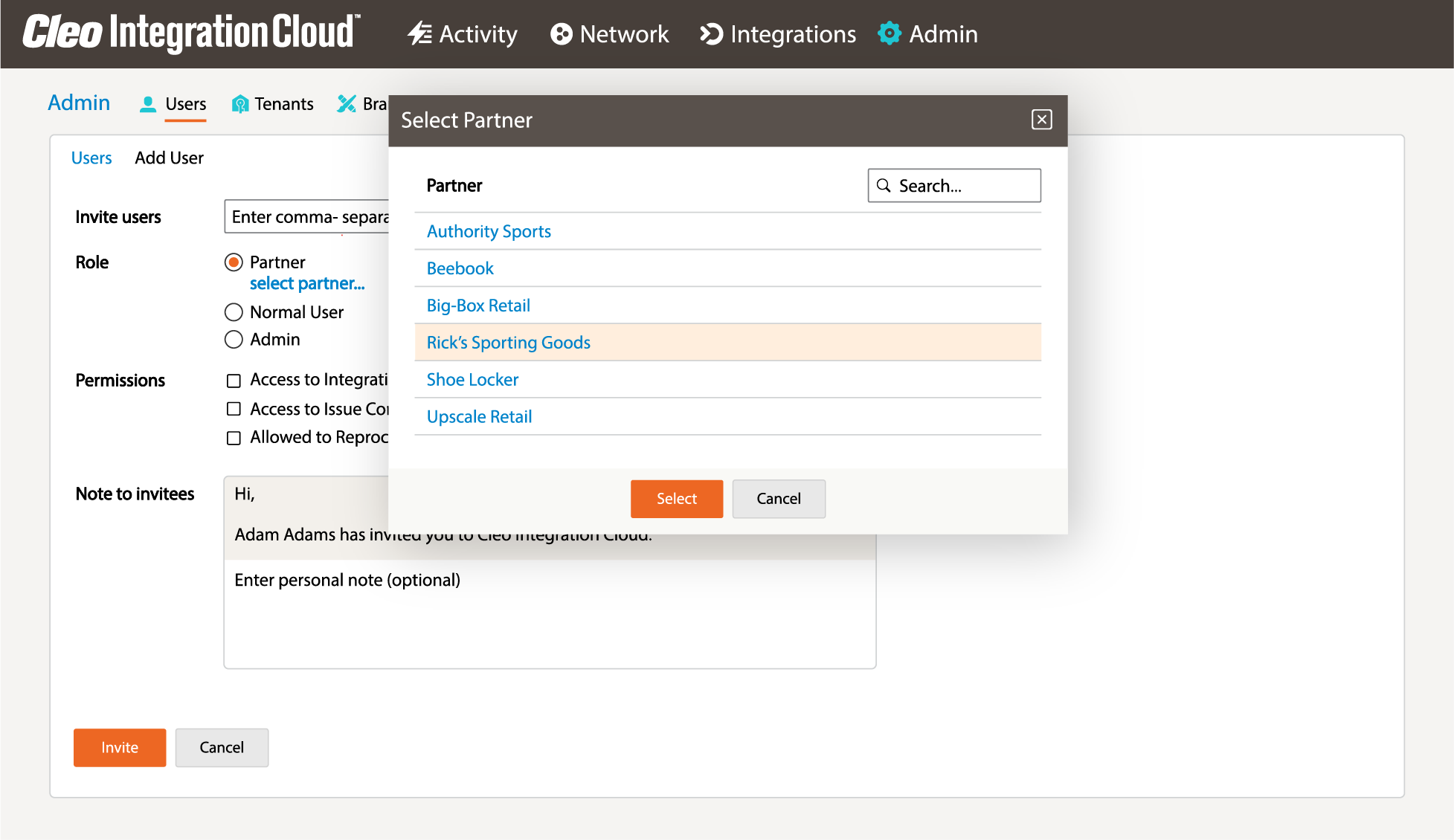Click the Cleo Integration Cloud logo
This screenshot has width=1454, height=840.
pos(190,33)
